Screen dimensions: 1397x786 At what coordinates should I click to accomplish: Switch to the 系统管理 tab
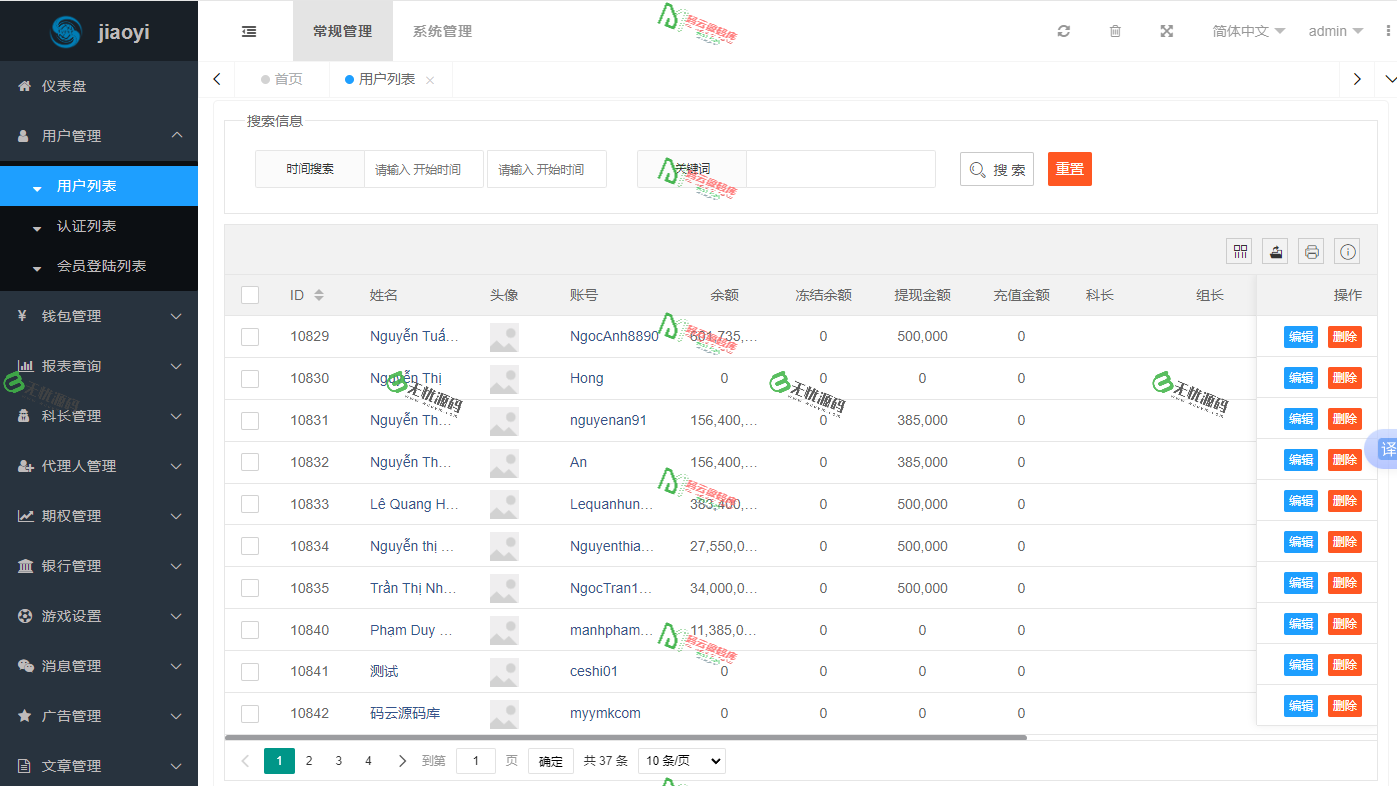(441, 31)
